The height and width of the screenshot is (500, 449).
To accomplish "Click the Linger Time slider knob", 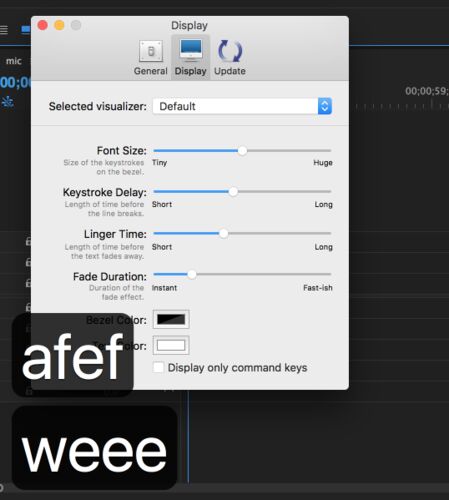I will (x=224, y=233).
